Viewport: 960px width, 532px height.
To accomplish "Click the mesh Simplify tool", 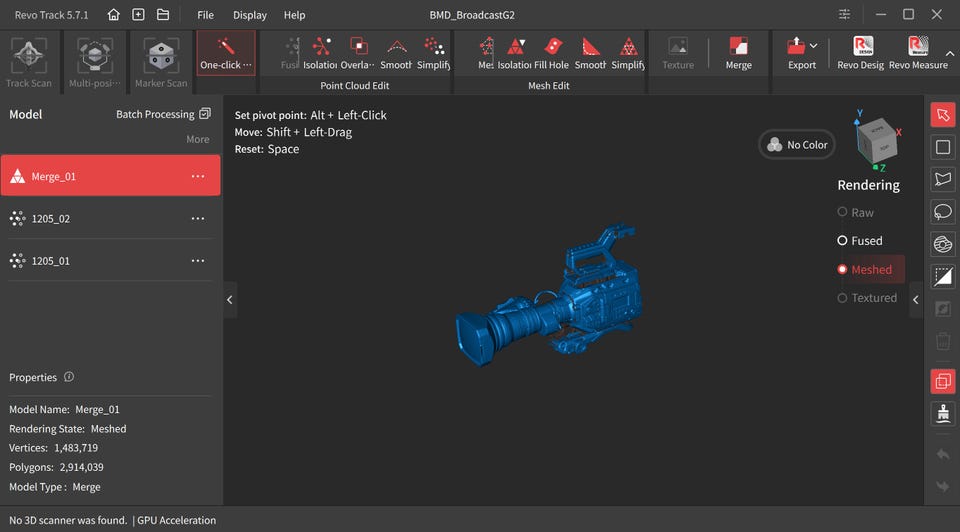I will pyautogui.click(x=628, y=52).
